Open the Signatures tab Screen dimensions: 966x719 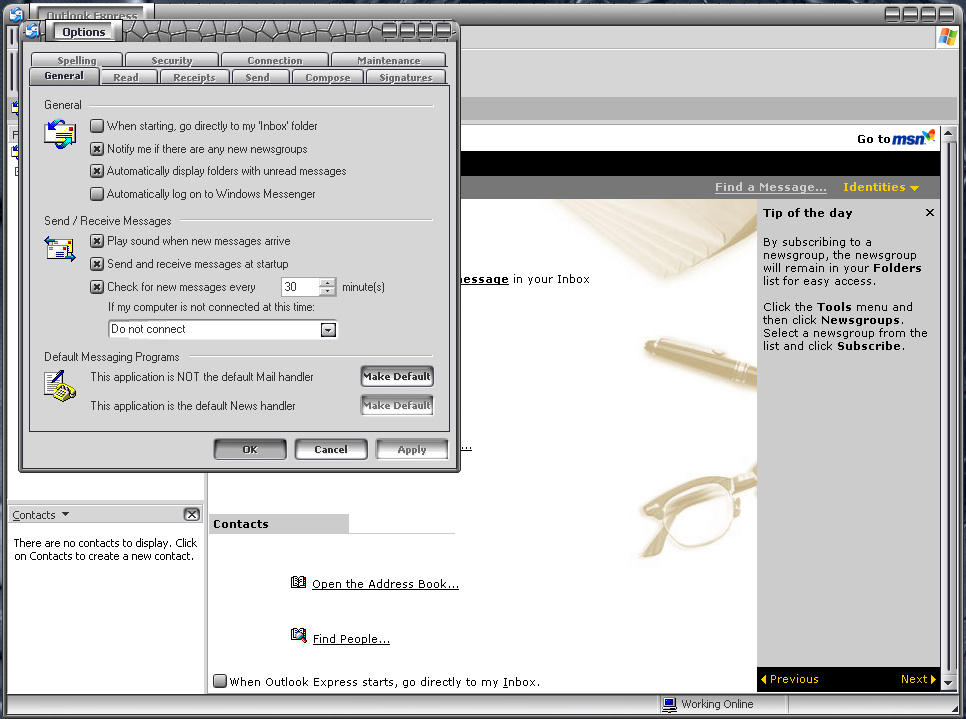(406, 77)
